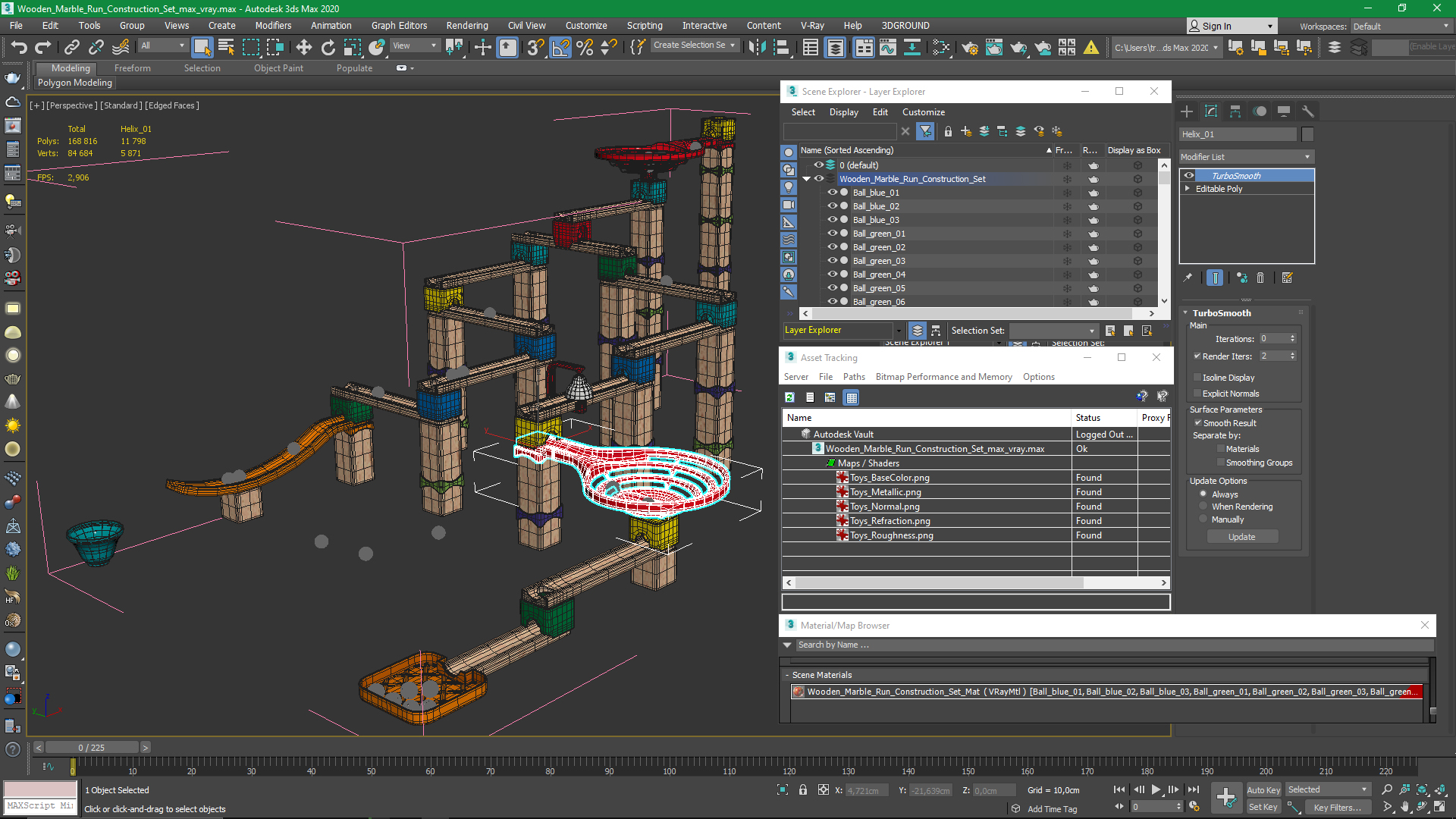This screenshot has width=1456, height=819.
Task: Click Configure Modifier Sets icon
Action: point(1287,278)
